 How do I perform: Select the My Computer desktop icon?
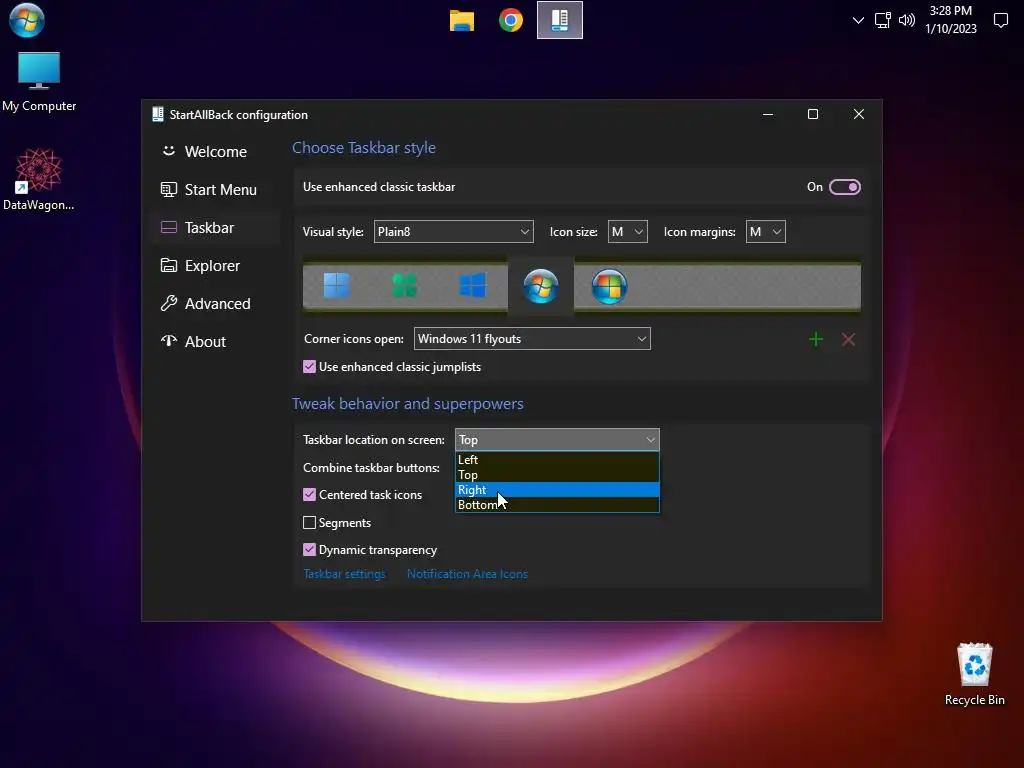click(39, 82)
